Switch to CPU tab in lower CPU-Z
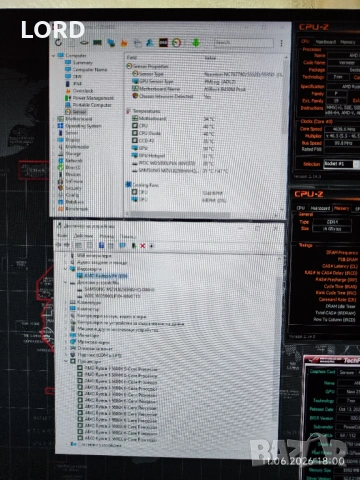This screenshot has height=480, width=360. point(301,208)
